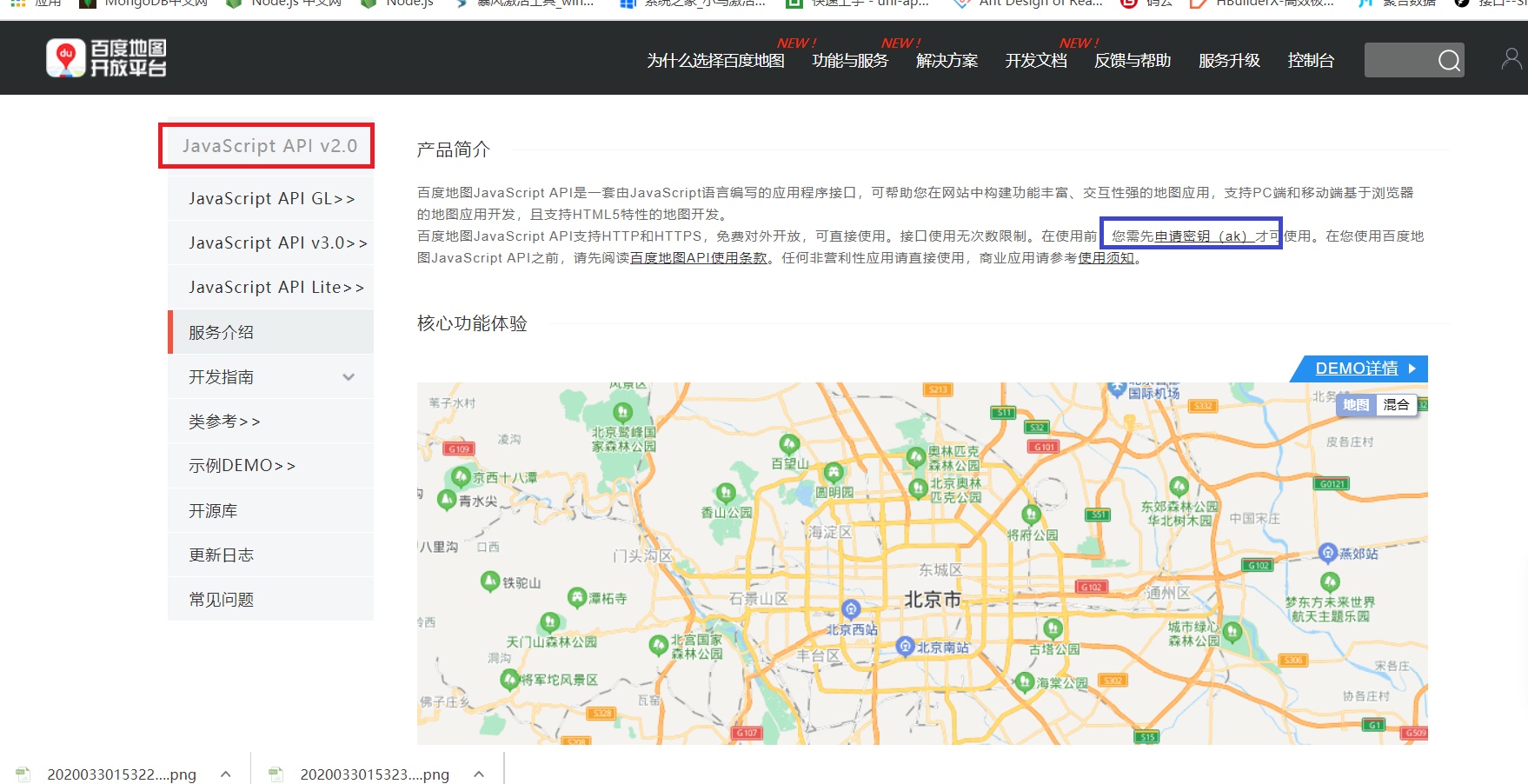Open 反馈与帮助 menu
The height and width of the screenshot is (784, 1528).
[x=1133, y=60]
